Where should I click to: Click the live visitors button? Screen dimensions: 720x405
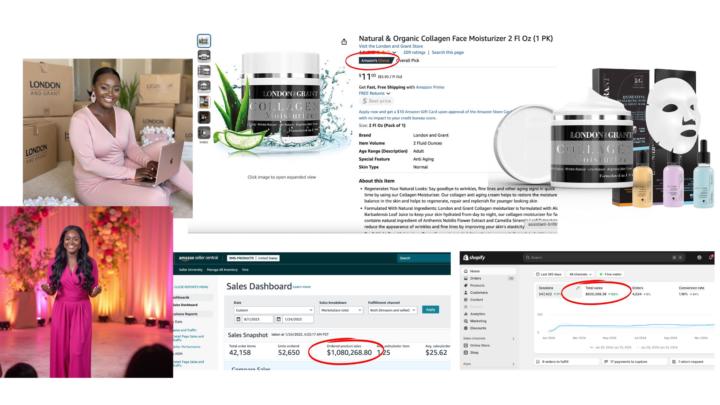click(610, 274)
